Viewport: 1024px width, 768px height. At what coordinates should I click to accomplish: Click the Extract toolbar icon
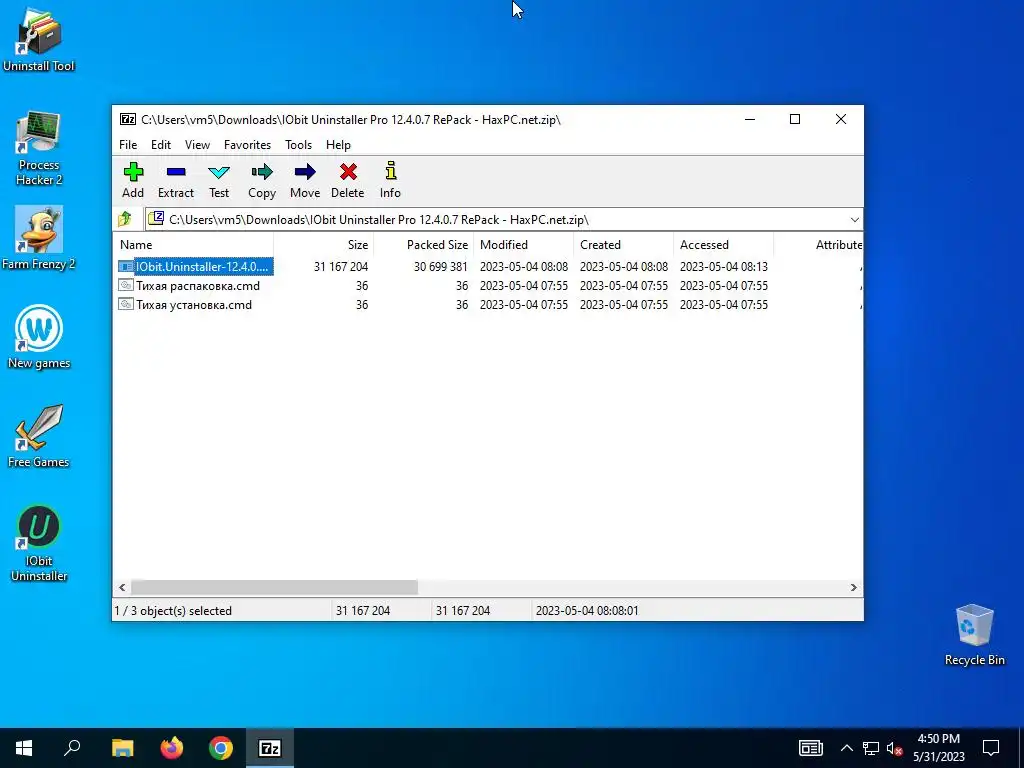coord(176,172)
